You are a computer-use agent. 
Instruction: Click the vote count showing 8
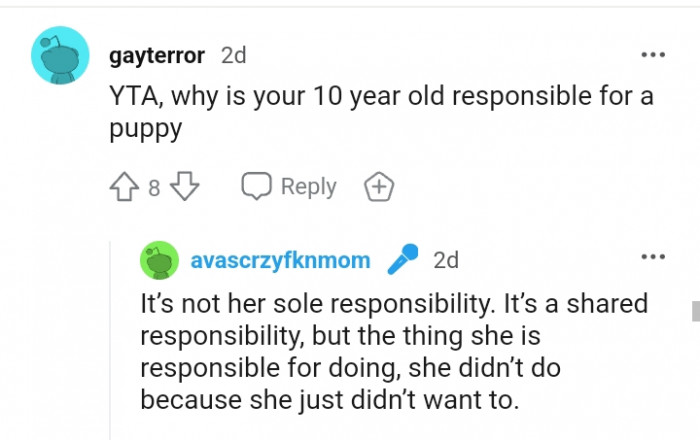154,188
